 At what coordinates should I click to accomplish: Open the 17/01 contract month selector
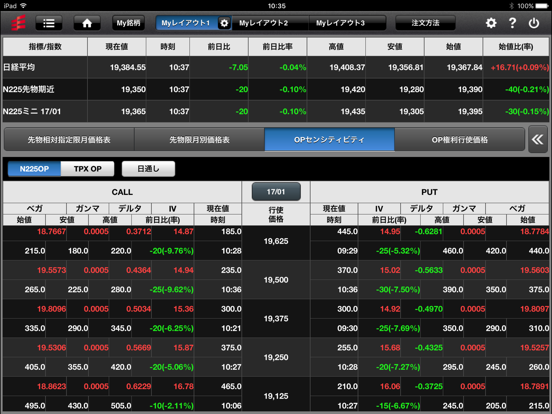pos(276,192)
